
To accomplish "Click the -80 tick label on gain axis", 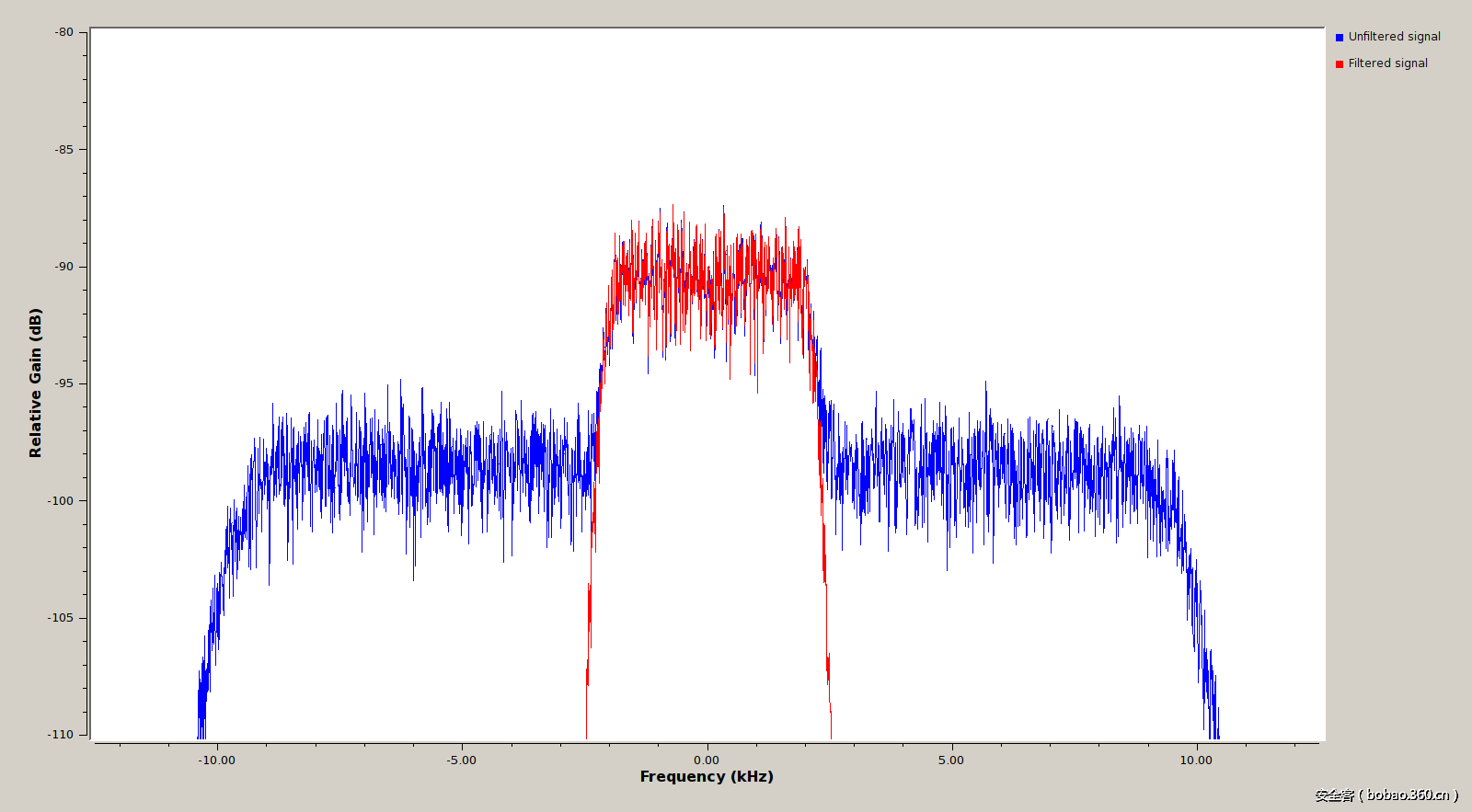I will tap(63, 32).
